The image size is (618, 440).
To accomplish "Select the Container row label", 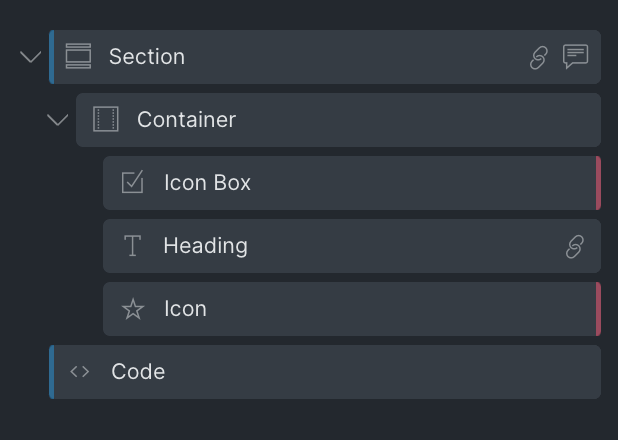I will point(186,119).
